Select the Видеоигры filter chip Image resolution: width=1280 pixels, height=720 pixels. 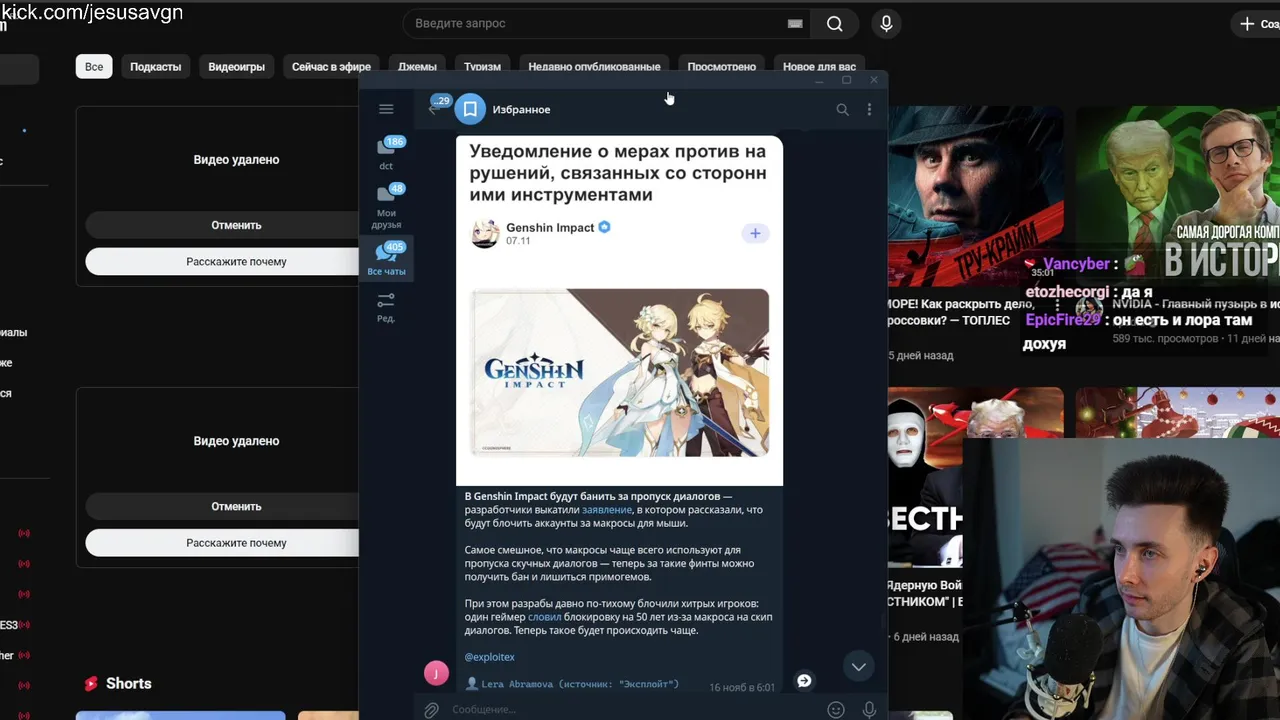click(x=237, y=67)
